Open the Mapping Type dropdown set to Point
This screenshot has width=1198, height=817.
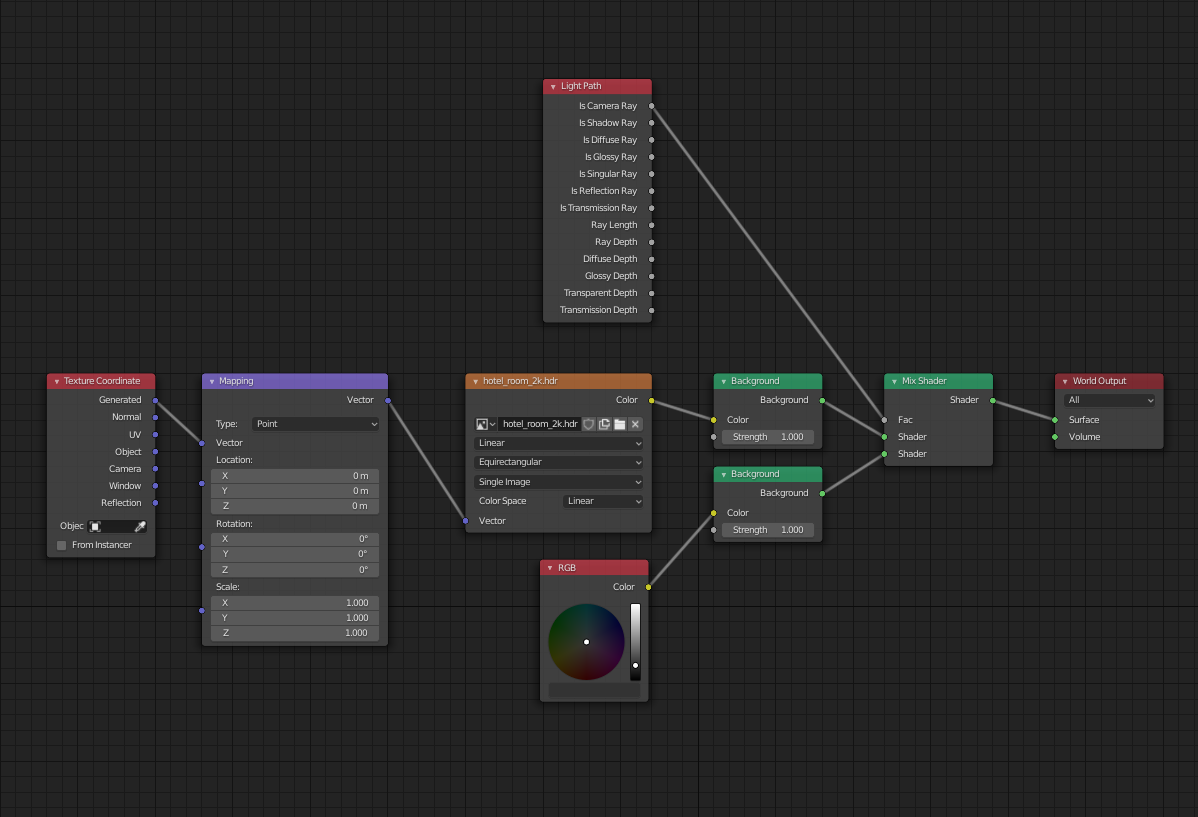pyautogui.click(x=316, y=424)
